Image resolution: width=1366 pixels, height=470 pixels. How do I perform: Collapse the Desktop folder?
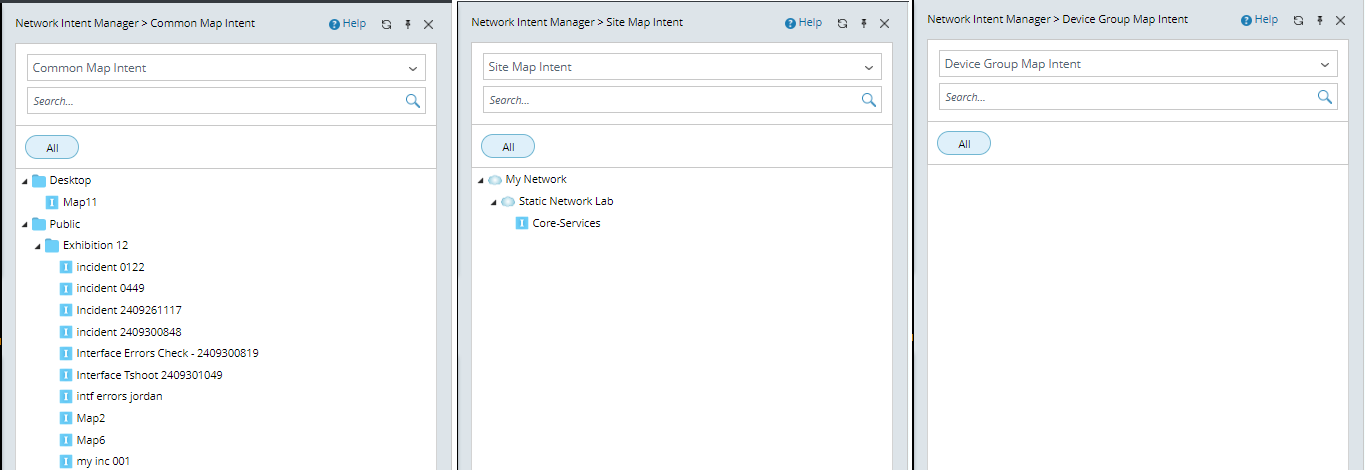(25, 181)
